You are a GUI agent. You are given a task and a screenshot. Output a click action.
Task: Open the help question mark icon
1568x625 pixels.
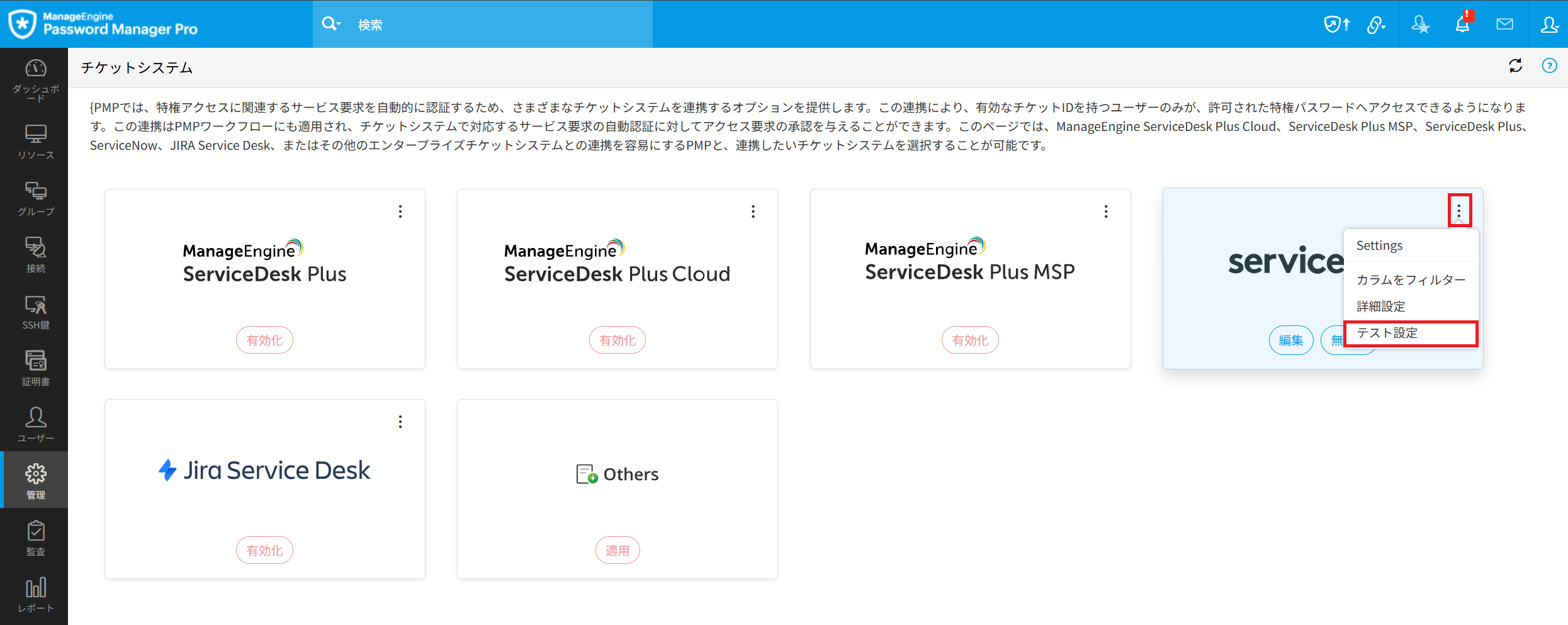pyautogui.click(x=1549, y=66)
